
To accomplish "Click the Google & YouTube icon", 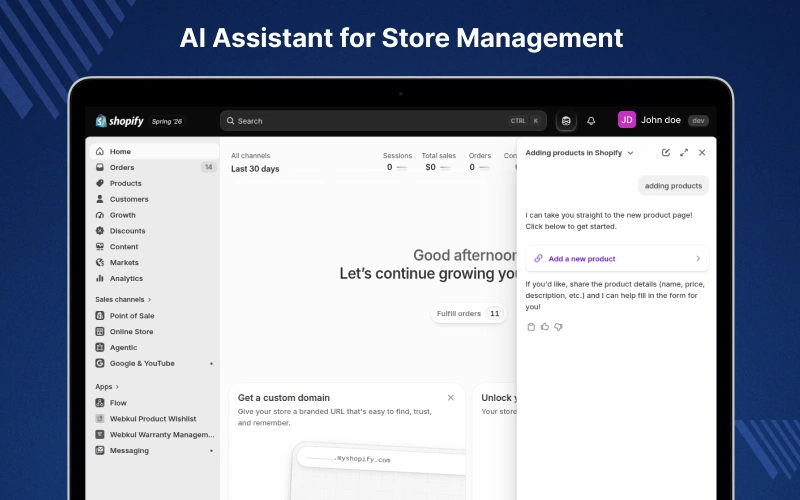I will (100, 363).
